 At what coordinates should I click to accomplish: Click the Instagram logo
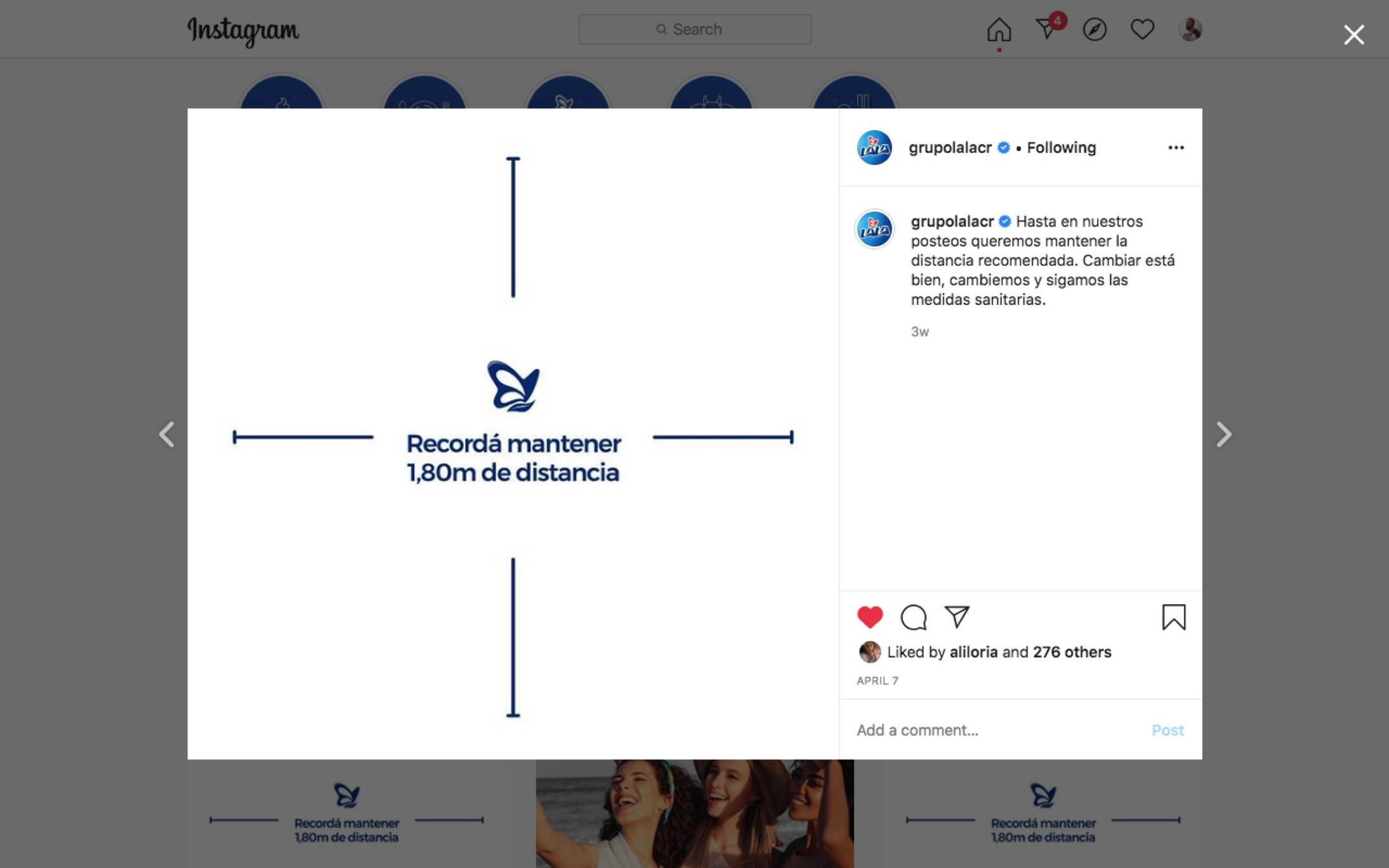coord(243,31)
